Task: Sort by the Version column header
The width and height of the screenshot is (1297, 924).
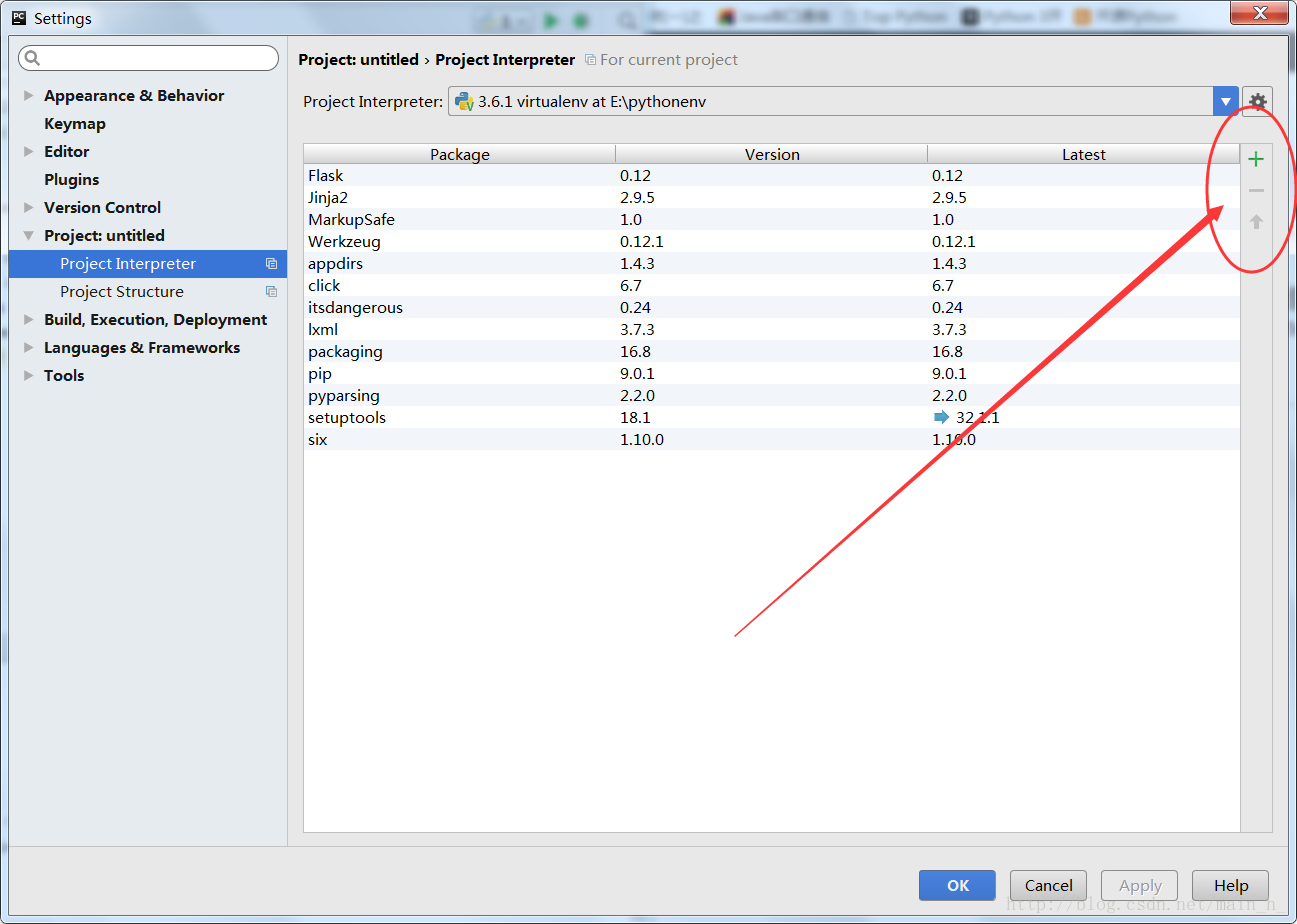Action: click(772, 154)
